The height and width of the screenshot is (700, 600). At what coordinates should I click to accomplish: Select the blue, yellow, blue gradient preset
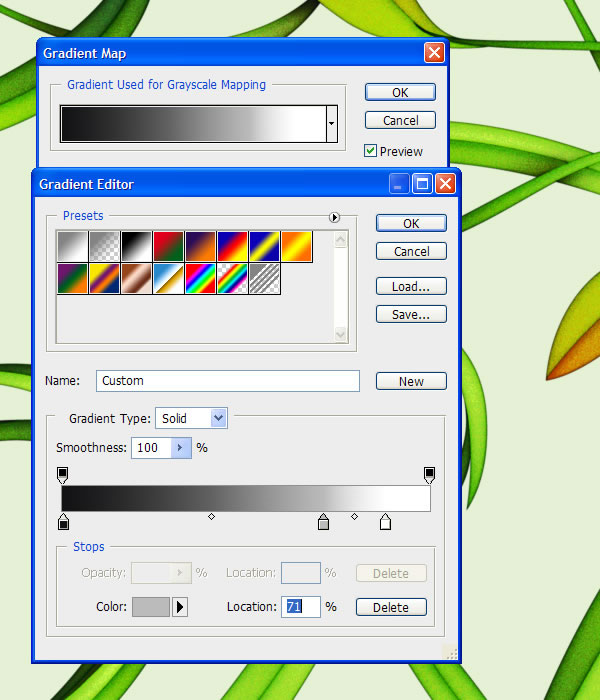tap(265, 246)
